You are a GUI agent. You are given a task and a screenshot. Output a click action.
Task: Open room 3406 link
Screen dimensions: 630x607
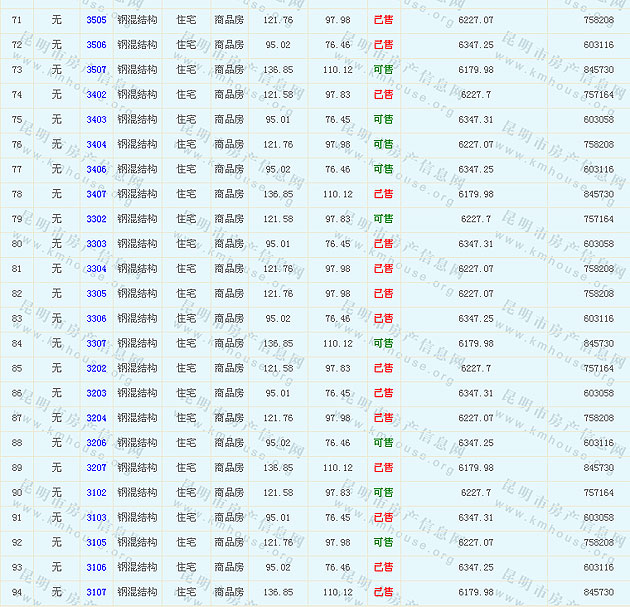[96, 170]
